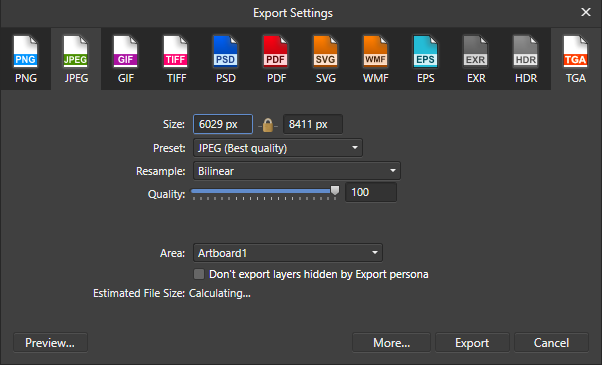This screenshot has height=365, width=602.
Task: Enable Don't export layers hidden checkbox
Action: 199,274
